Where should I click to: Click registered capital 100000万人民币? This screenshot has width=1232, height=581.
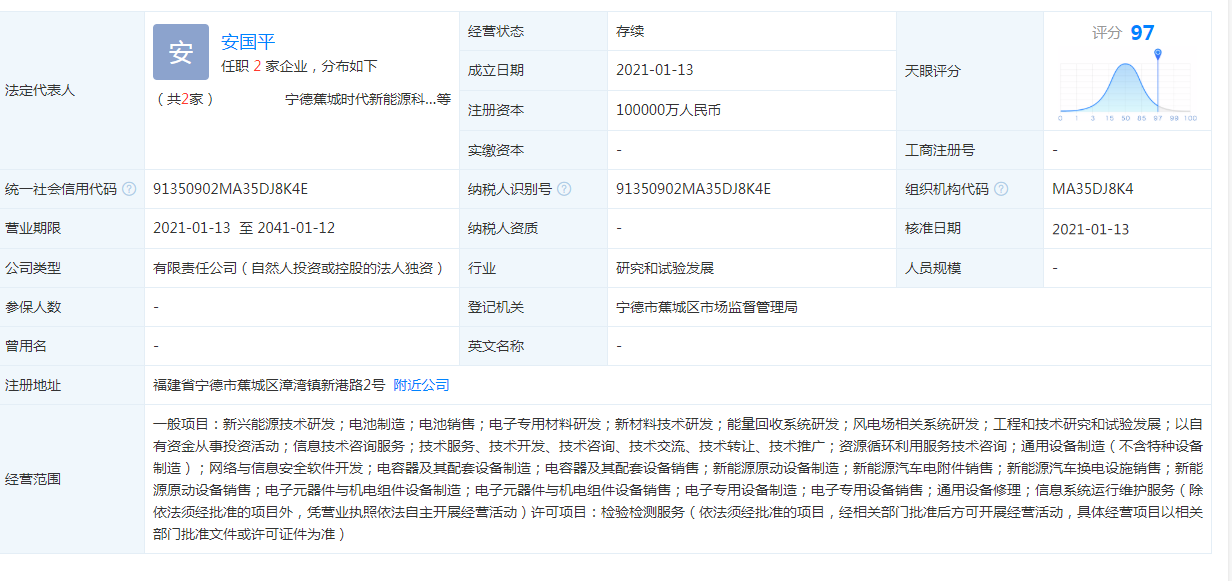[x=669, y=110]
